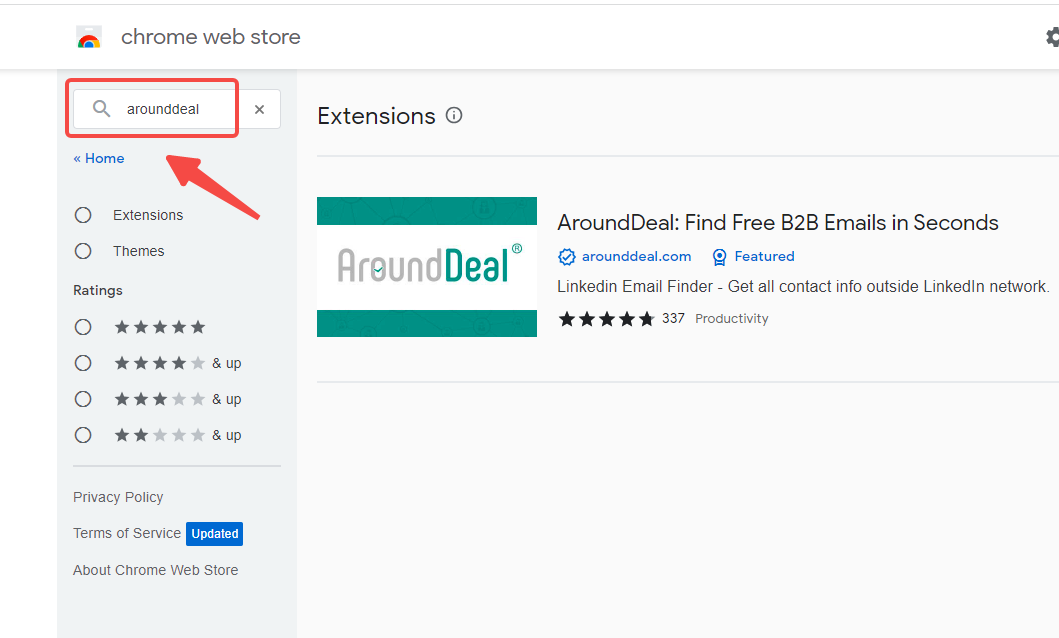Click the verified badge icon next to arounddeal.com
Screen dimensions: 1059x638
tap(567, 257)
